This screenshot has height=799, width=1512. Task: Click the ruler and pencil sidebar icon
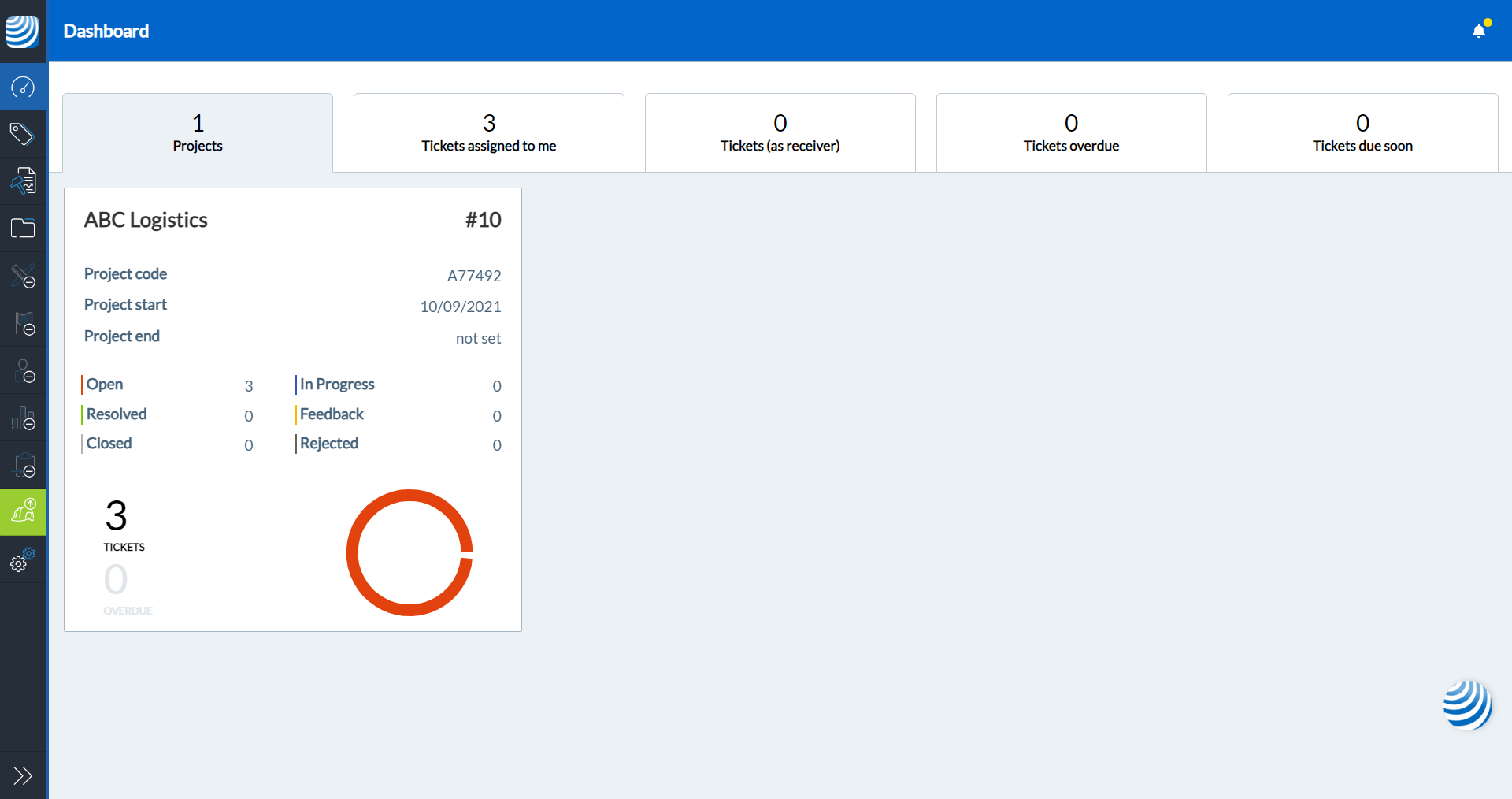coord(23,276)
